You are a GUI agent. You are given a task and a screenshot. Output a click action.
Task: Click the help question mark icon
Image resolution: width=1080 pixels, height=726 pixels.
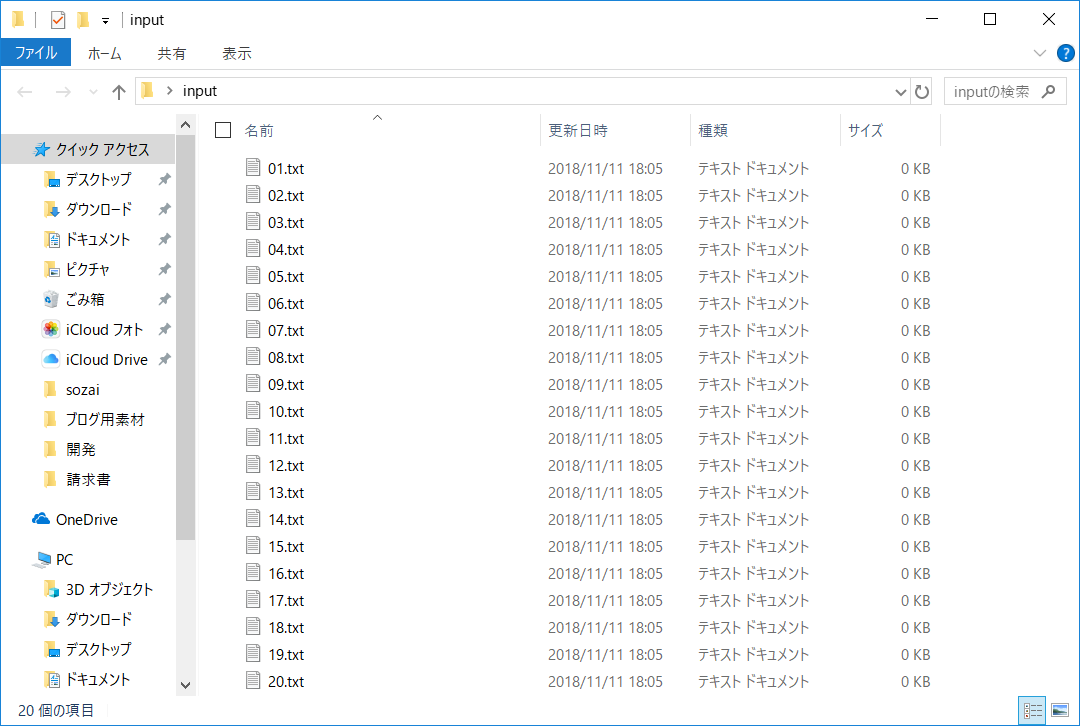coord(1064,53)
